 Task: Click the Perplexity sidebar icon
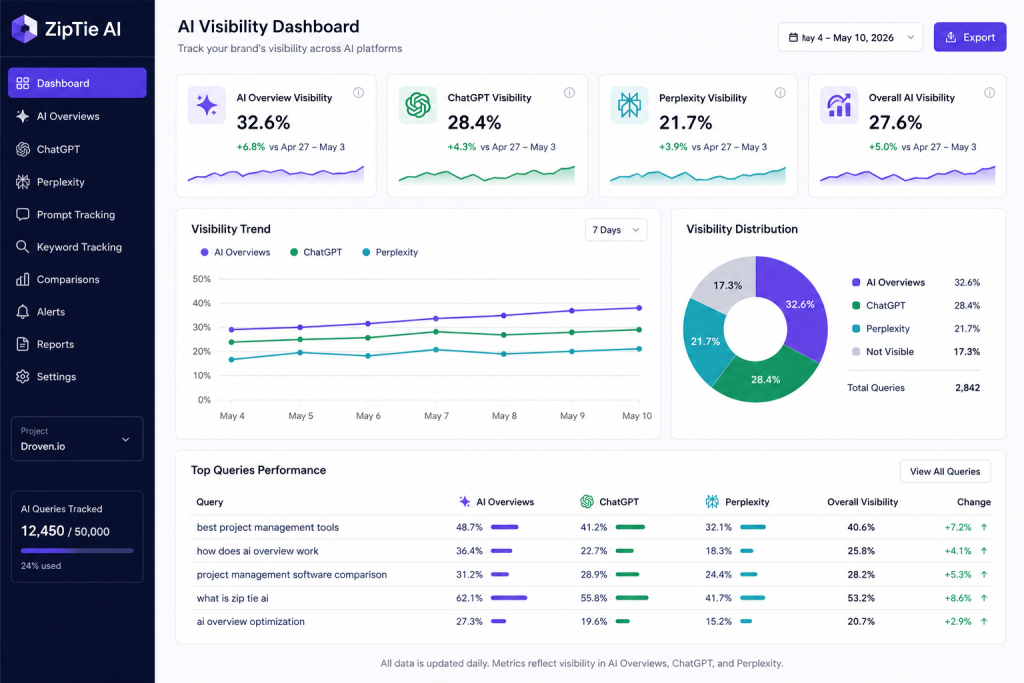tap(23, 182)
